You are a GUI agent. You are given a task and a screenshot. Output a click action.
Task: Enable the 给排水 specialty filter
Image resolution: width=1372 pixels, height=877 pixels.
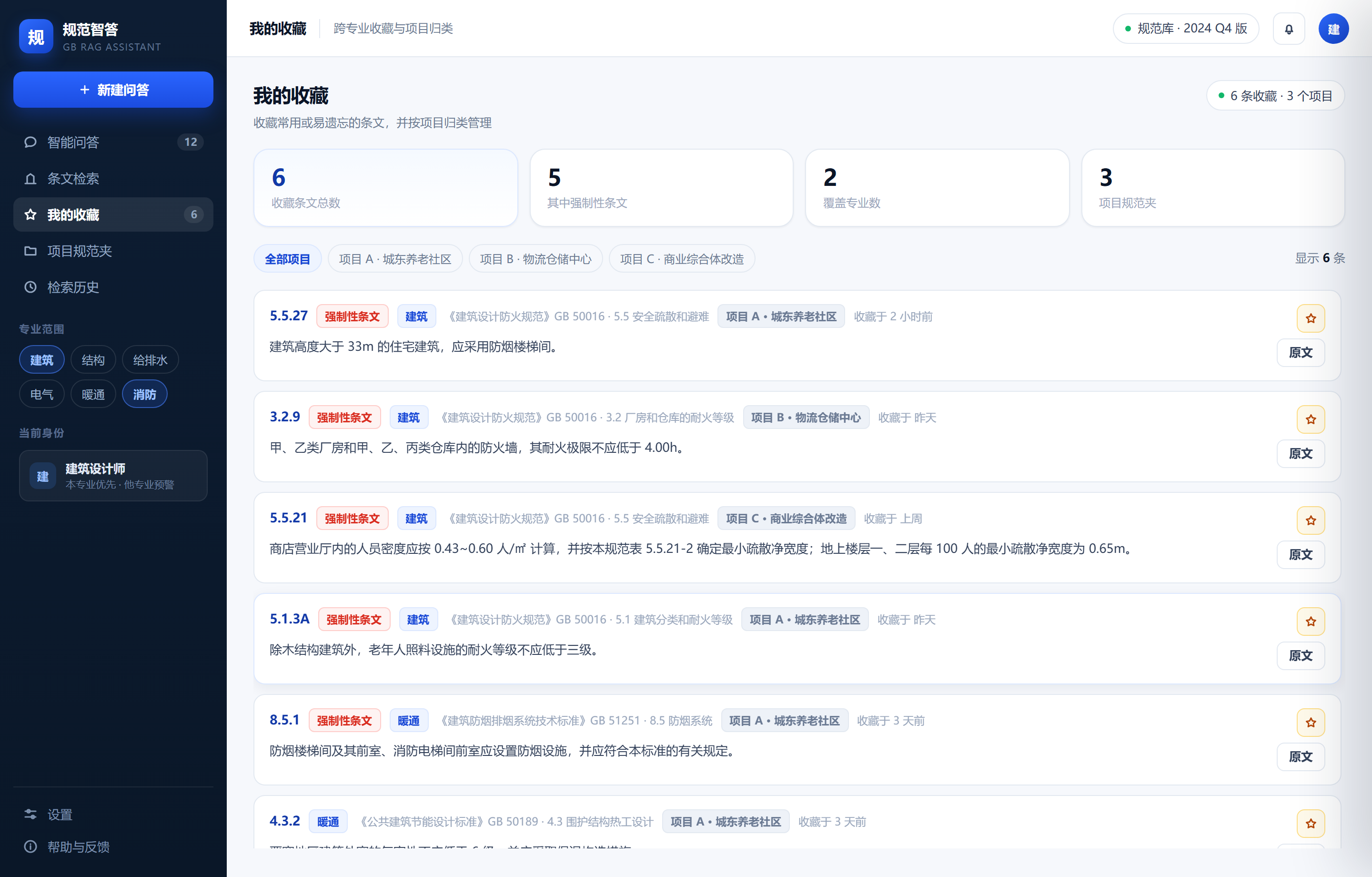pos(150,360)
